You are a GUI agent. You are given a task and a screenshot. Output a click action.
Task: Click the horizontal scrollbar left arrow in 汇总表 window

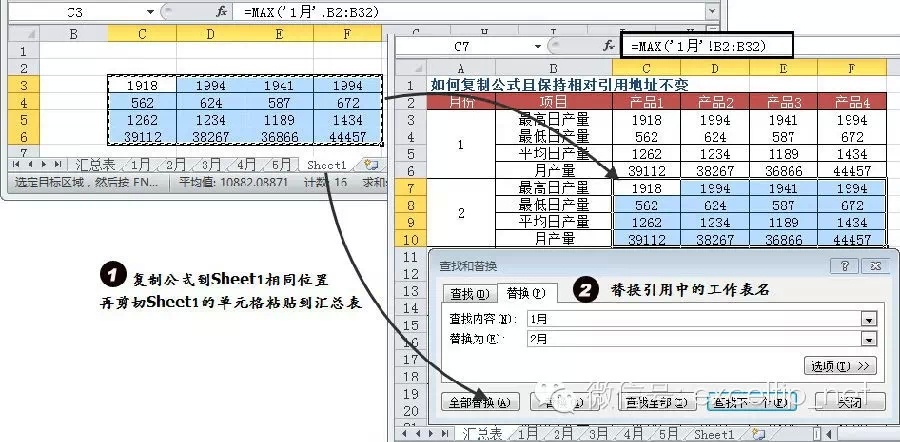tap(829, 433)
